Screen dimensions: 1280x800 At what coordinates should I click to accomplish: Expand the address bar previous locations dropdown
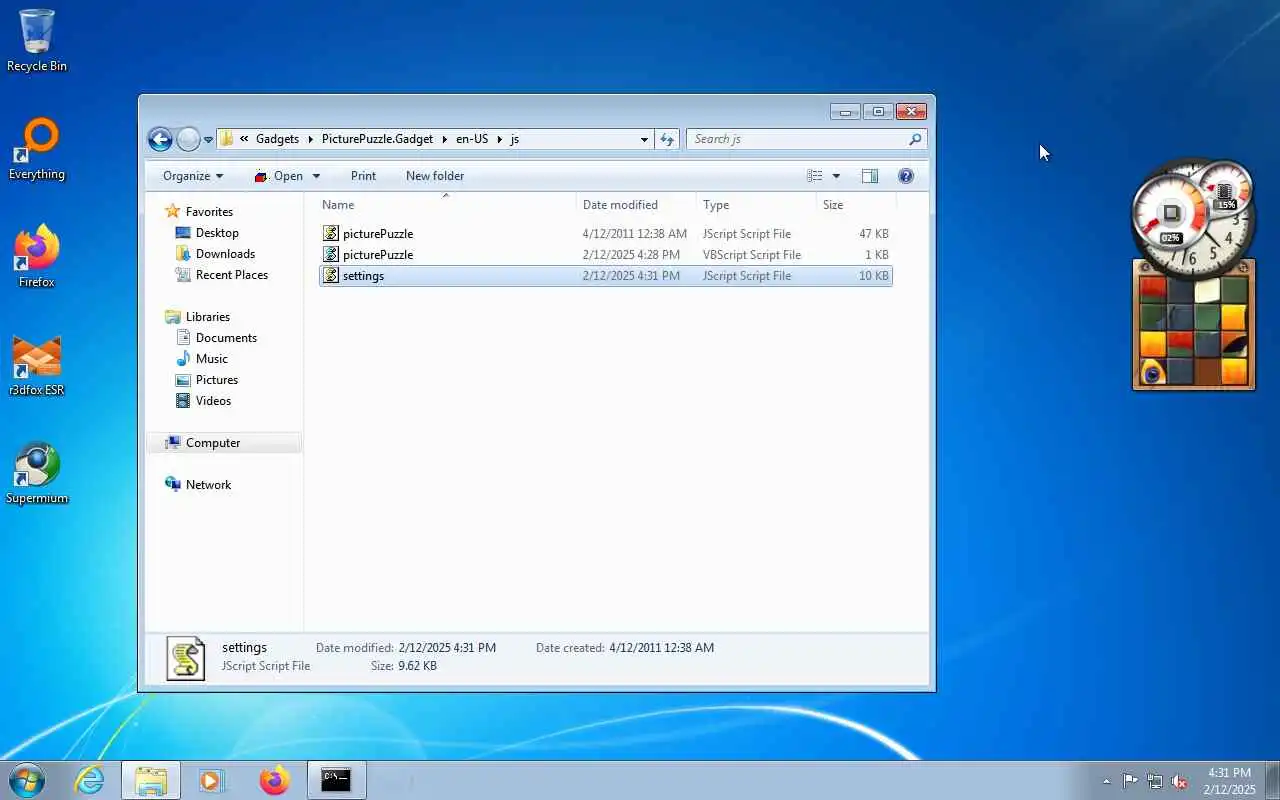point(644,140)
